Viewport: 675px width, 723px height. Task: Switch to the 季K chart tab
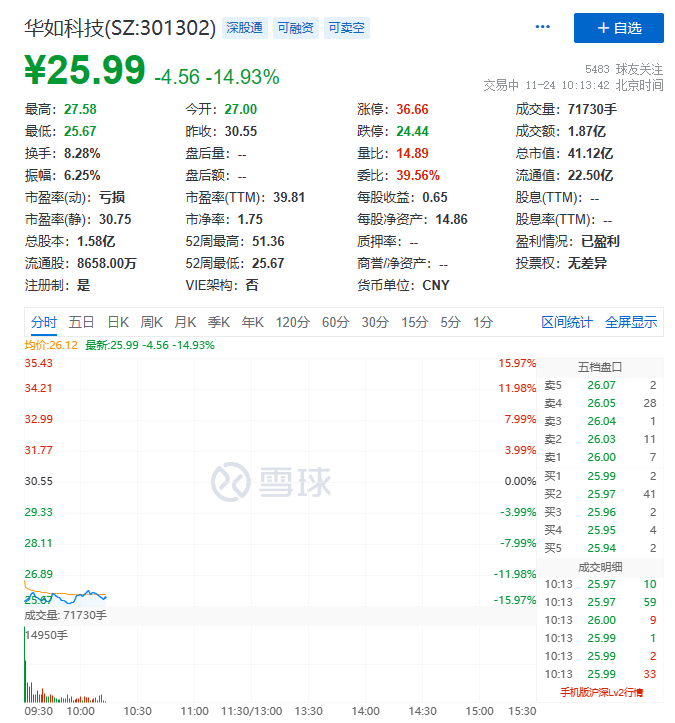[x=219, y=322]
